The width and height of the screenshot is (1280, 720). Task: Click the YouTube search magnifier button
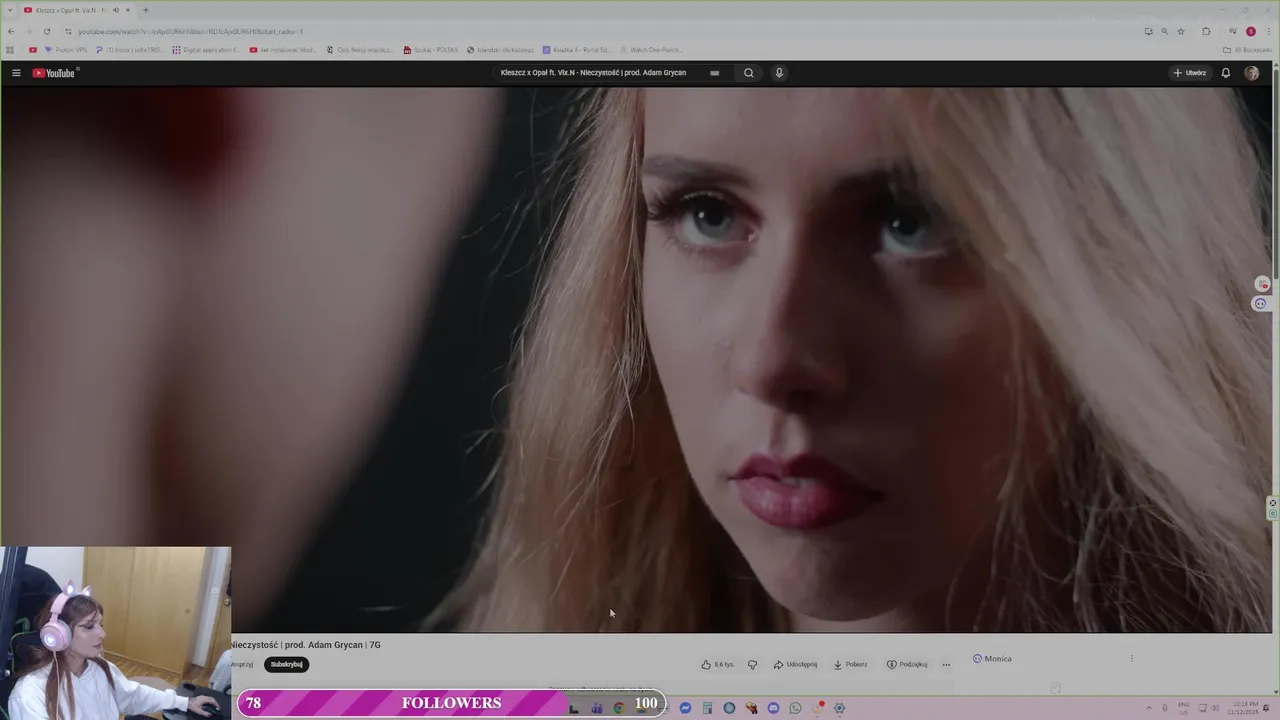(748, 73)
